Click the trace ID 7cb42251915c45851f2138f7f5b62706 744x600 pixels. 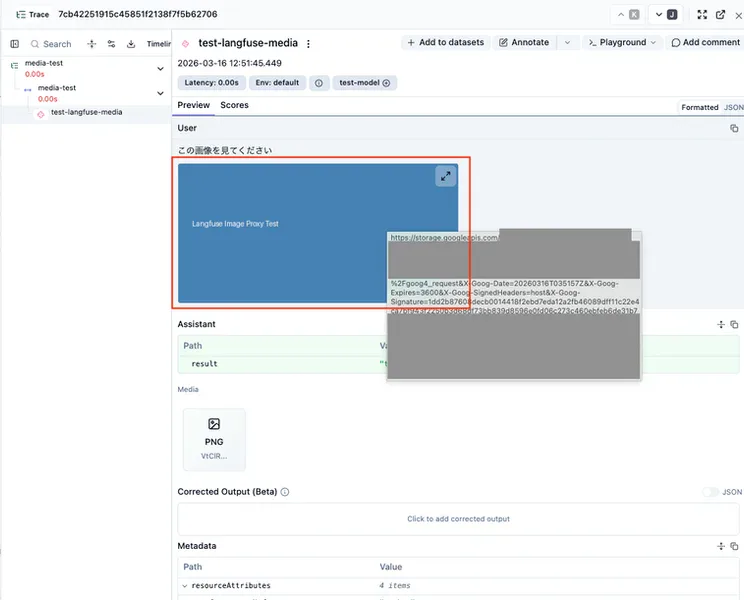click(x=138, y=14)
